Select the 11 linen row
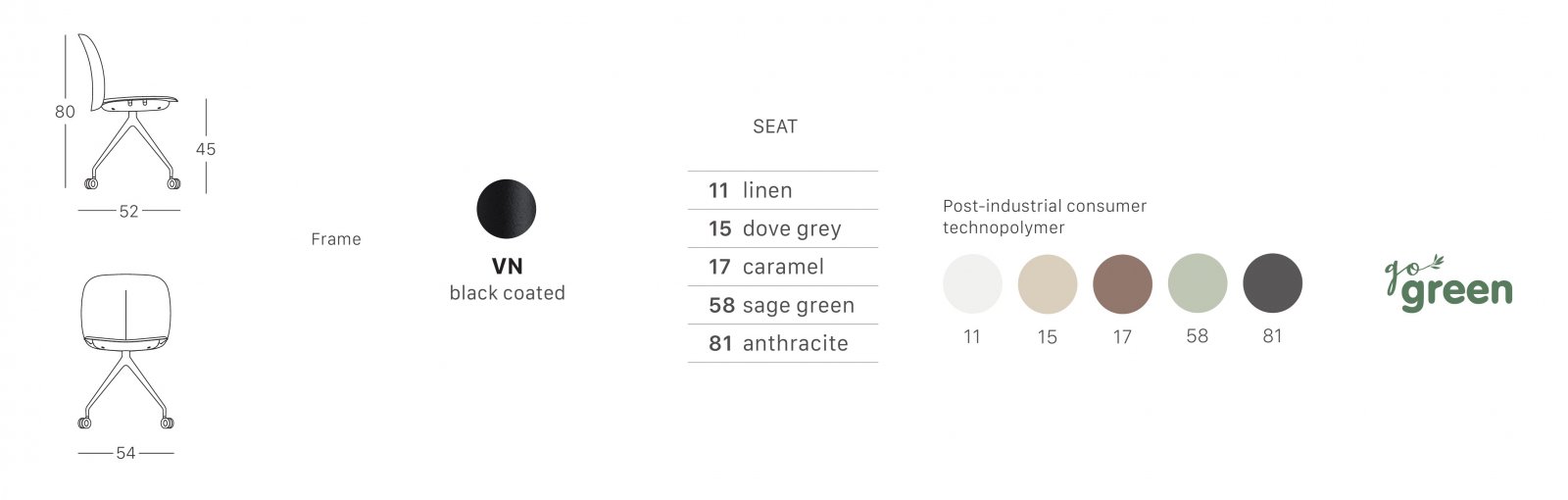This screenshot has height=500, width=1568. (782, 190)
